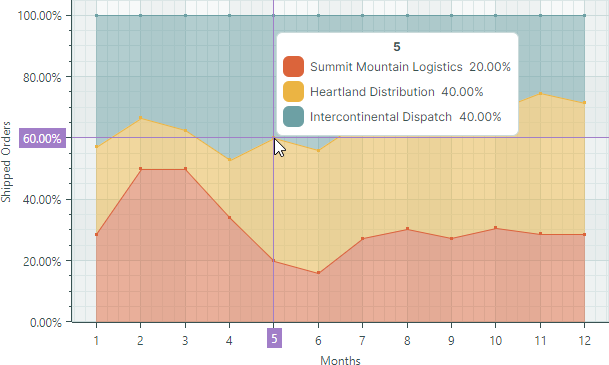Click Summit Mountain data point at month 1
Screen dimensions: 609x365
tap(96, 235)
